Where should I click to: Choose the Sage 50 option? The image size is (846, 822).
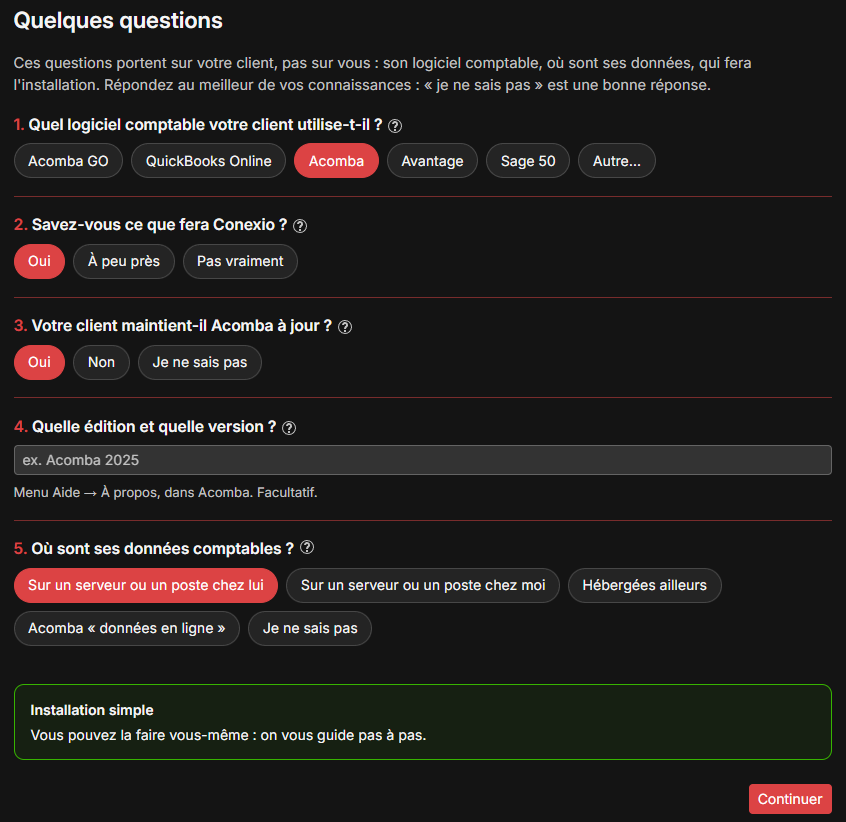coord(528,161)
